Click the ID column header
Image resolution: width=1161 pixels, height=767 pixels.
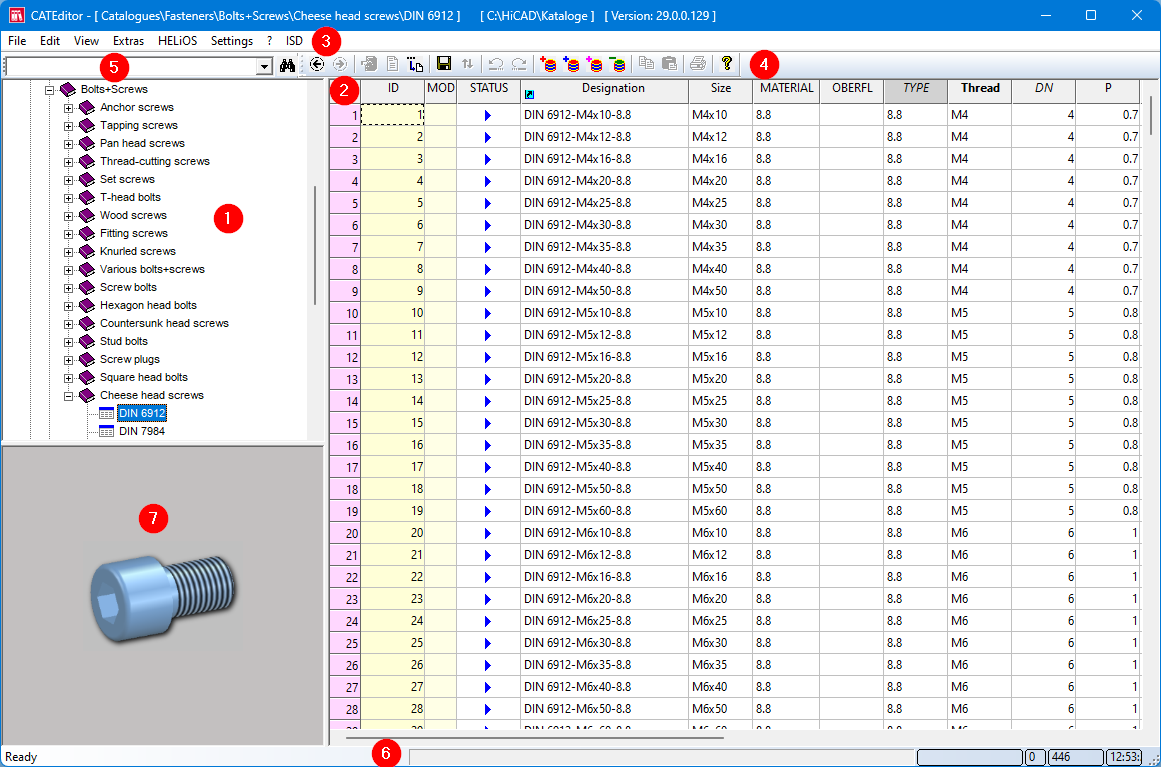click(x=393, y=91)
